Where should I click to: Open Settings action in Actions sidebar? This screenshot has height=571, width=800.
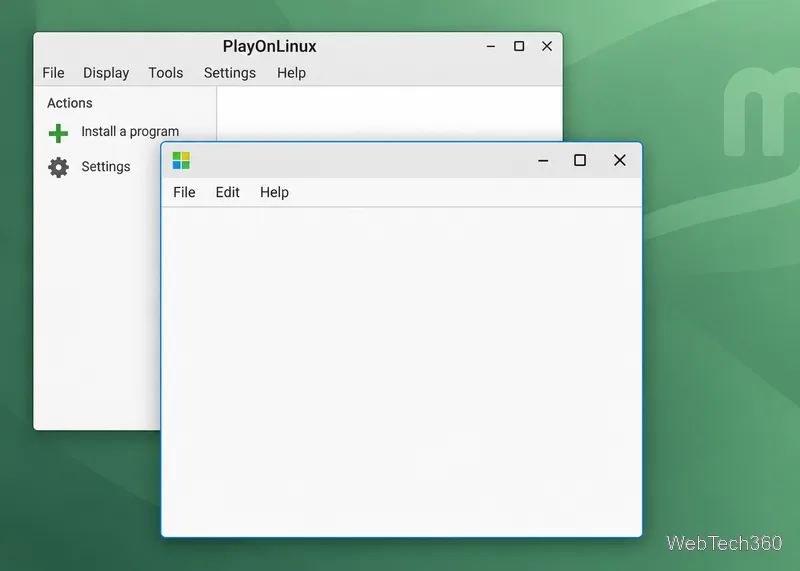click(106, 167)
